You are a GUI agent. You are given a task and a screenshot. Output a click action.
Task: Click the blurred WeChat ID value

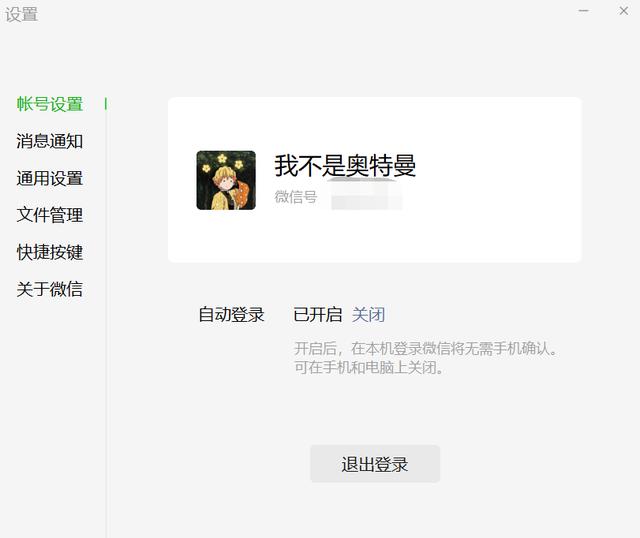366,195
